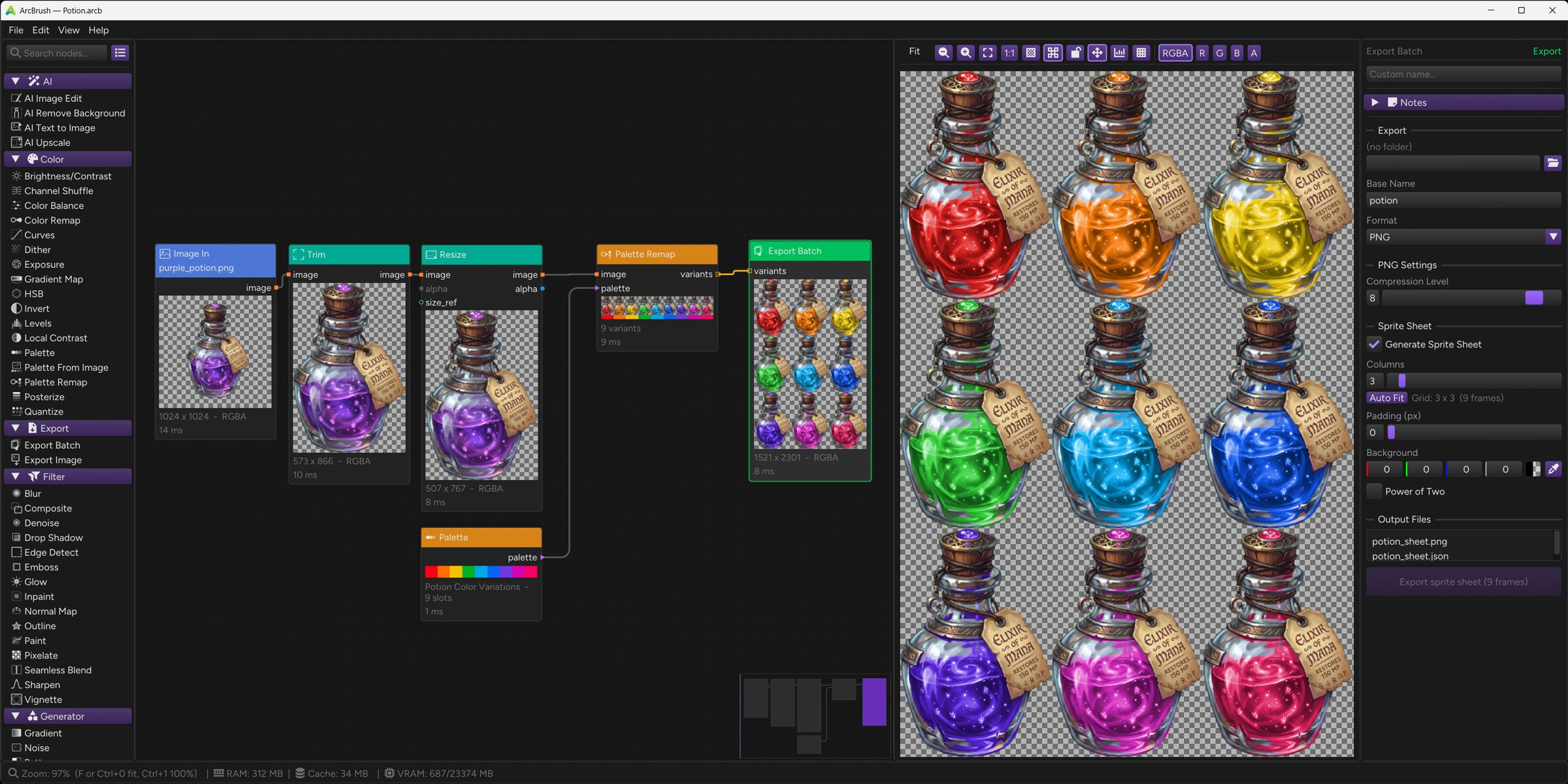Toggle the R channel display

pyautogui.click(x=1201, y=52)
